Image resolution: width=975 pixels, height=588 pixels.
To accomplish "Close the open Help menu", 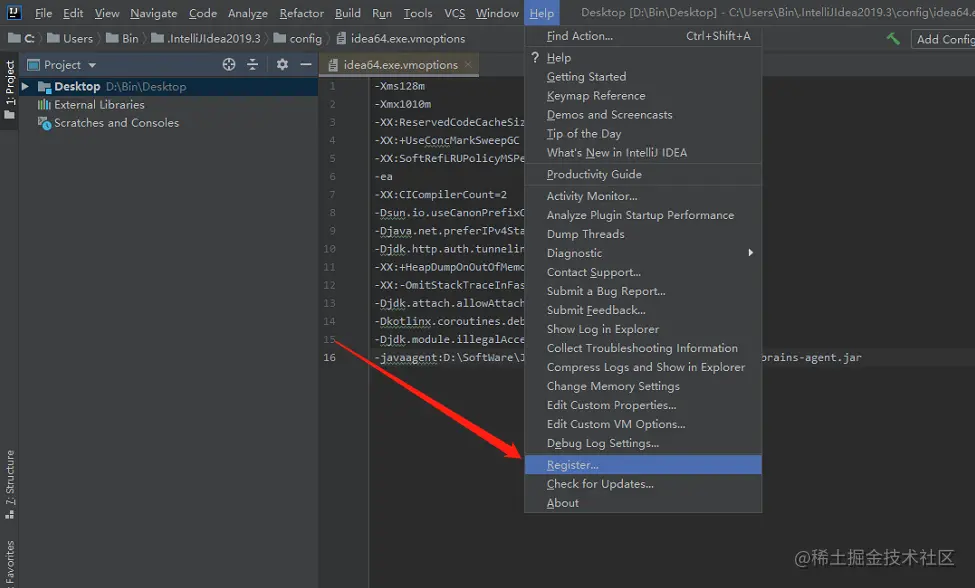I will tap(542, 13).
